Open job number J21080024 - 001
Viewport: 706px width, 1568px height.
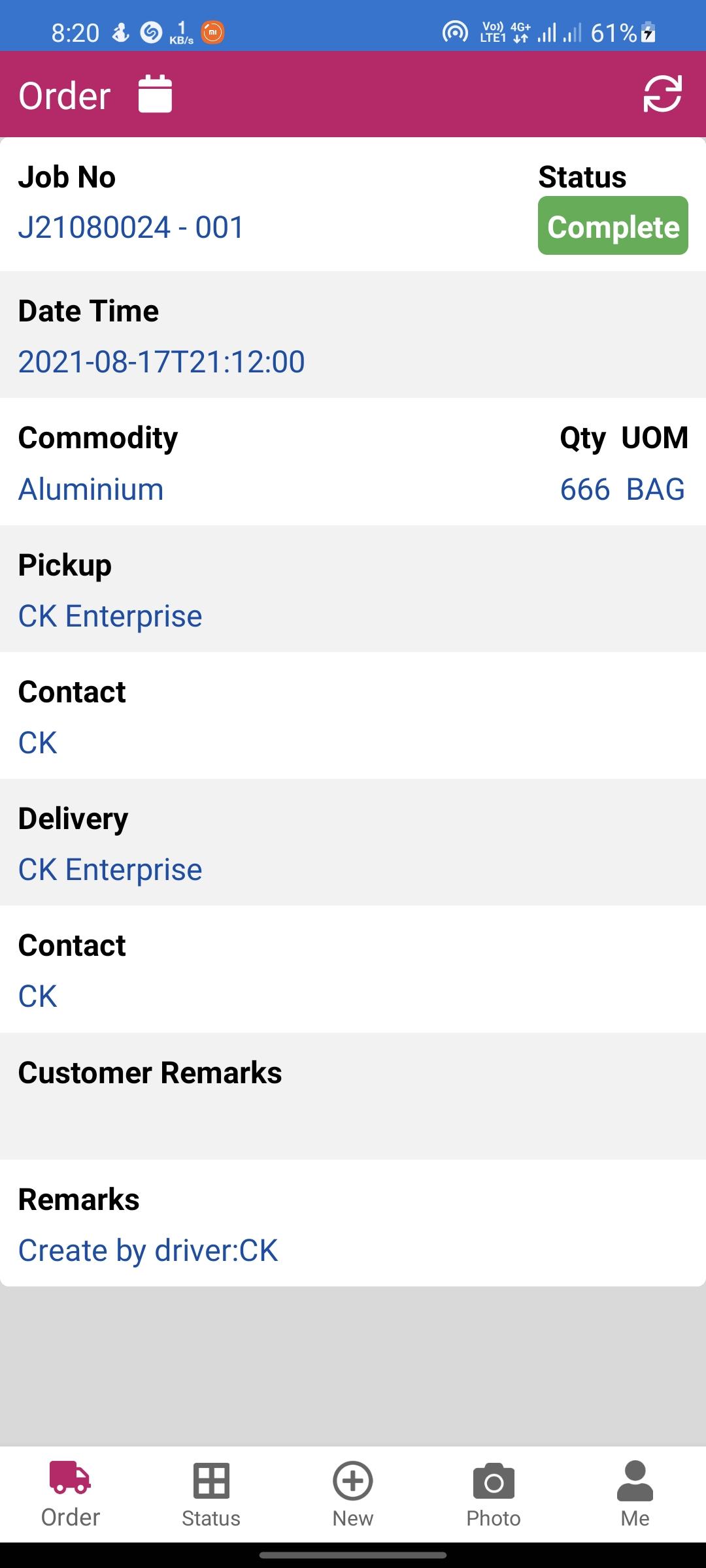tap(131, 227)
